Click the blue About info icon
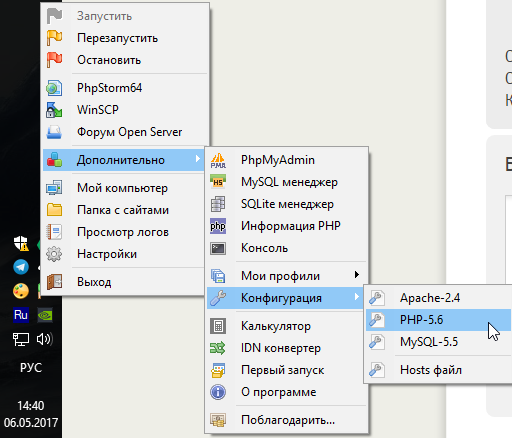Image resolution: width=512 pixels, height=438 pixels. pos(218,392)
